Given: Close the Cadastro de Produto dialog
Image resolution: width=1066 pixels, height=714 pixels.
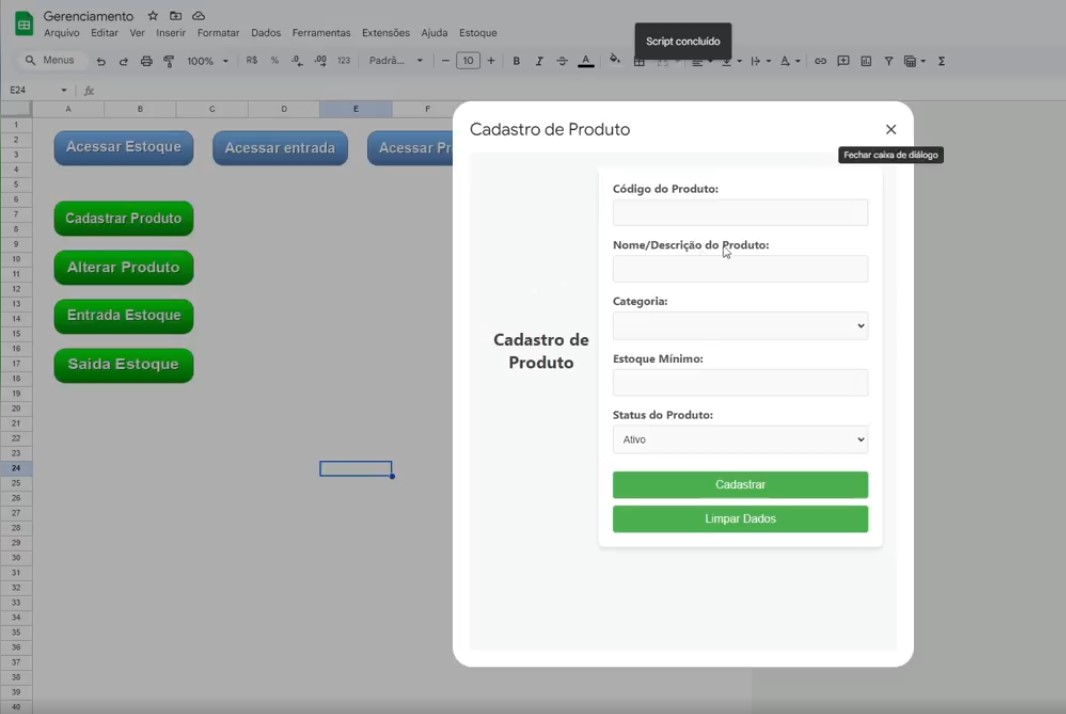Looking at the screenshot, I should click(891, 129).
